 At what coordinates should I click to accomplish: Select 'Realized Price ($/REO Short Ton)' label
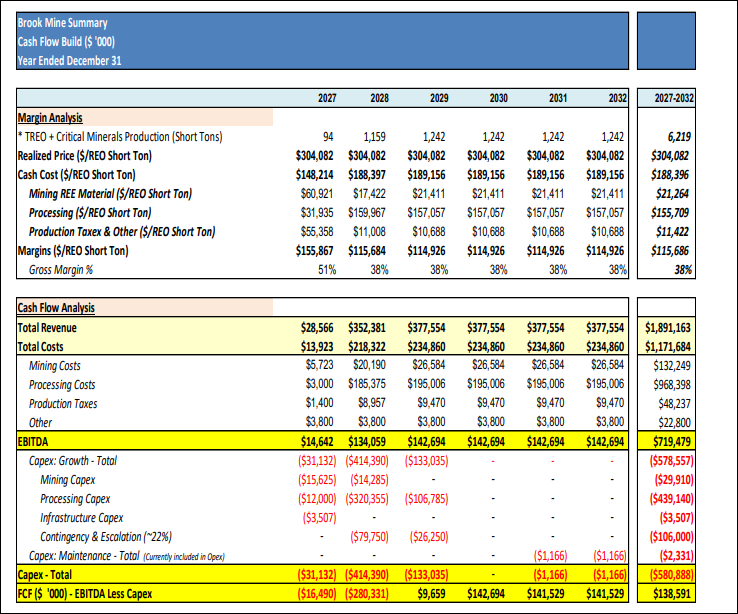(x=85, y=156)
